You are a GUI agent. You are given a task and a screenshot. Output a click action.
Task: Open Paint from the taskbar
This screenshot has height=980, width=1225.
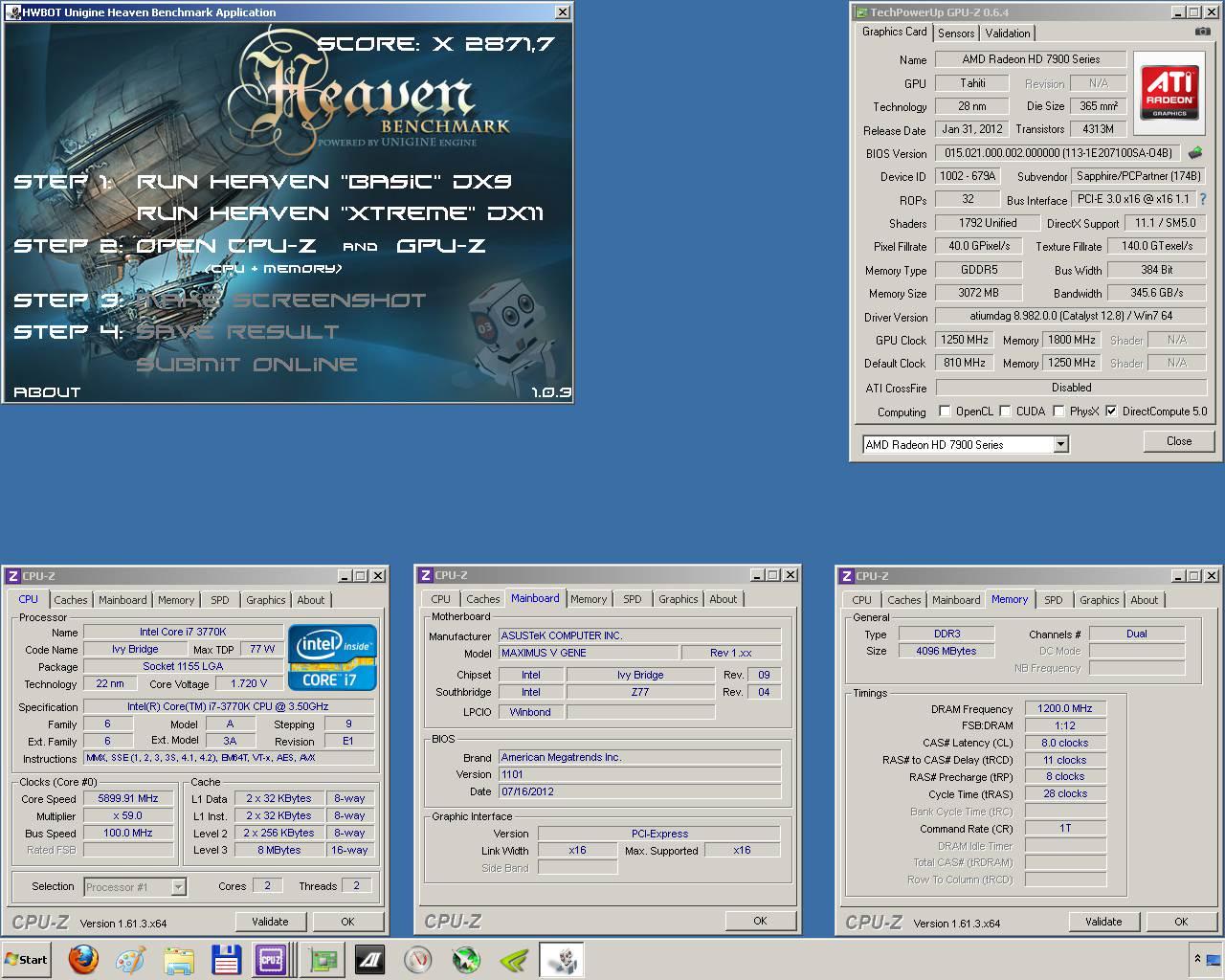(x=130, y=959)
